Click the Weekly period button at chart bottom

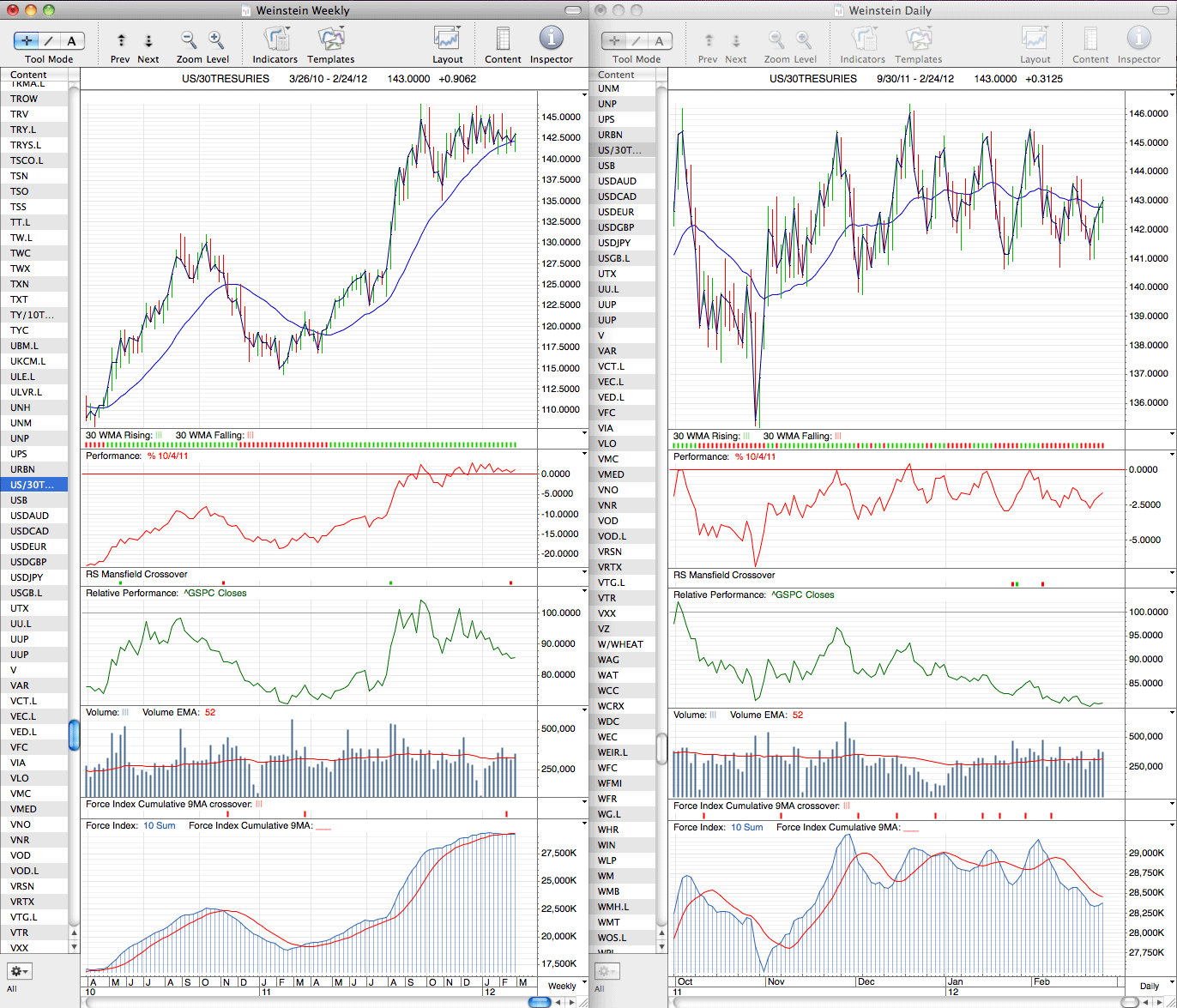pyautogui.click(x=563, y=986)
